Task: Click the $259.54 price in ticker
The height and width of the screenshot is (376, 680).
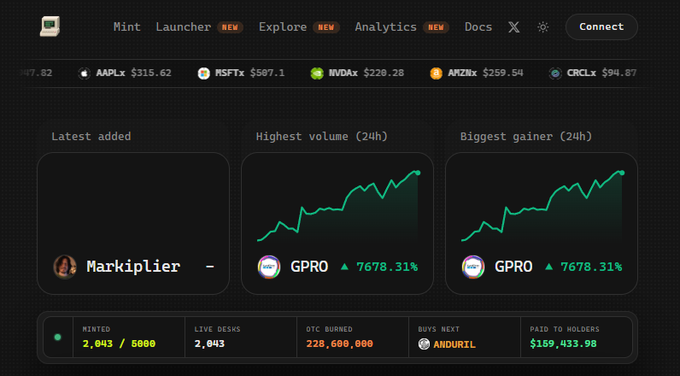Action: [x=503, y=73]
